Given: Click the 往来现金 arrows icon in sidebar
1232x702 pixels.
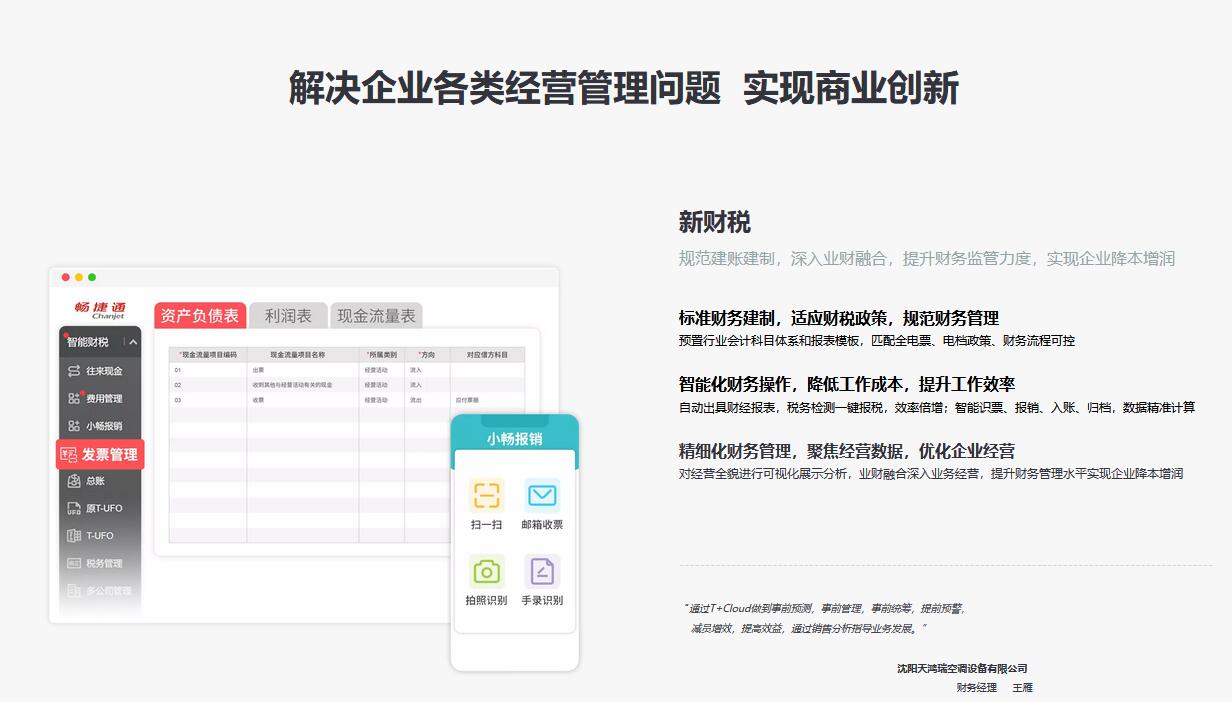Looking at the screenshot, I should click(x=74, y=371).
